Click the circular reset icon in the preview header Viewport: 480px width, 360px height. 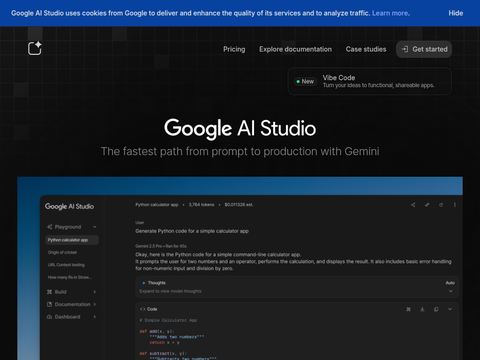pos(441,205)
